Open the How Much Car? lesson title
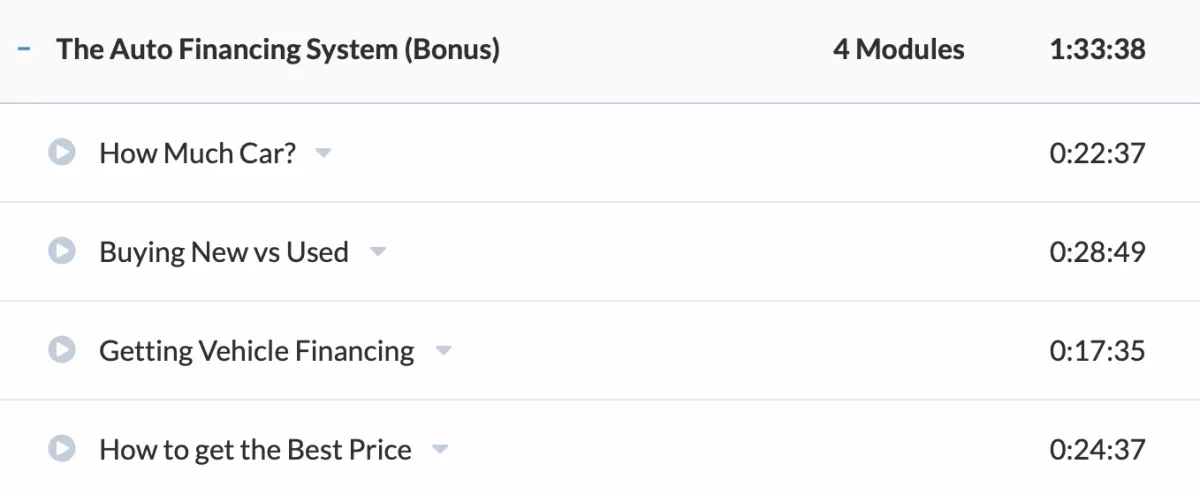This screenshot has height=494, width=1200. (x=198, y=153)
